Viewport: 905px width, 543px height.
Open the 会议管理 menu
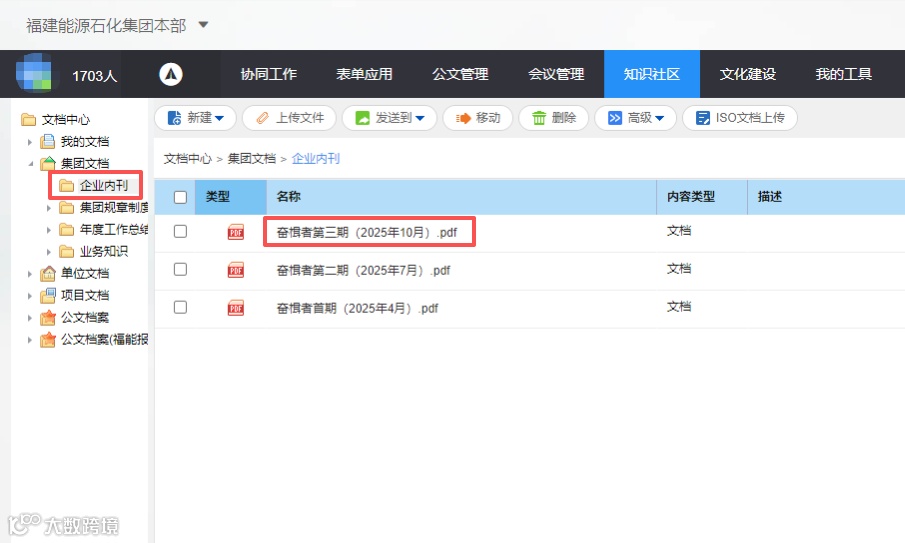pyautogui.click(x=556, y=74)
